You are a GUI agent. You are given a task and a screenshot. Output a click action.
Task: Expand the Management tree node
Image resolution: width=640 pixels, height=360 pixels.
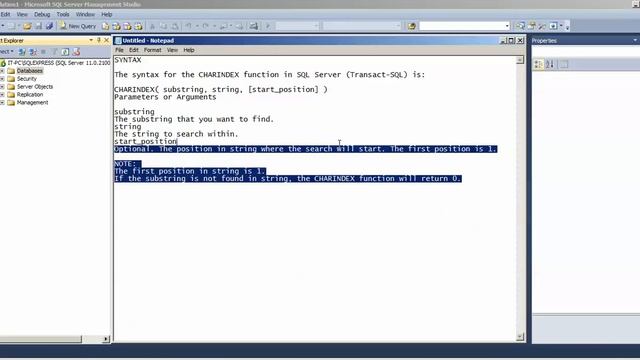click(x=2, y=102)
